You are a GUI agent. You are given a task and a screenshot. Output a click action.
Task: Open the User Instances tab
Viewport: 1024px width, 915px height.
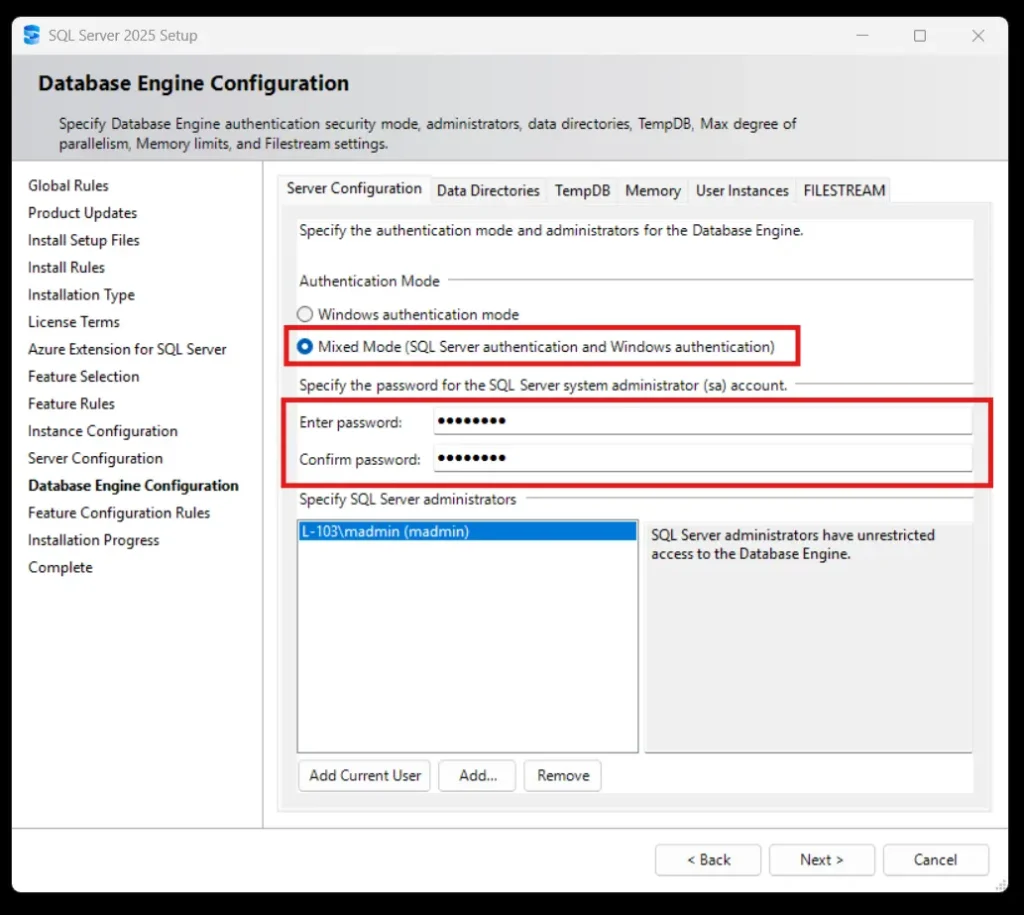742,190
